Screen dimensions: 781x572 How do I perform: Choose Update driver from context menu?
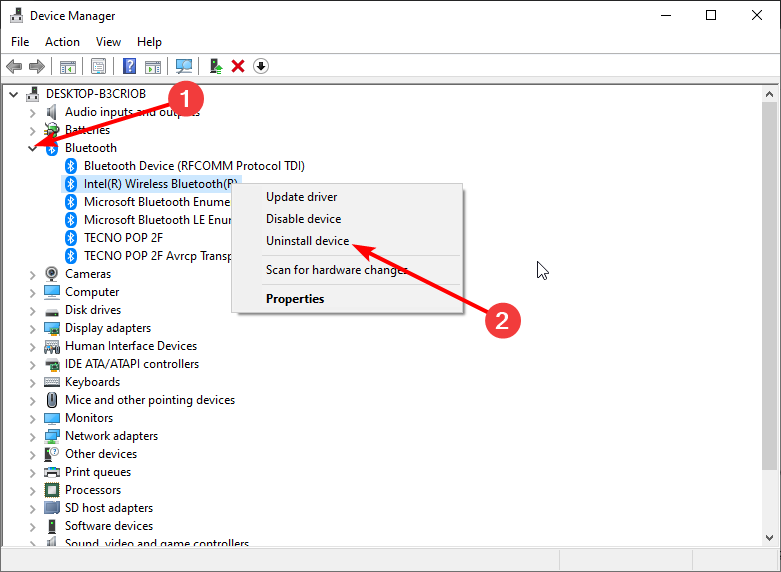347,197
